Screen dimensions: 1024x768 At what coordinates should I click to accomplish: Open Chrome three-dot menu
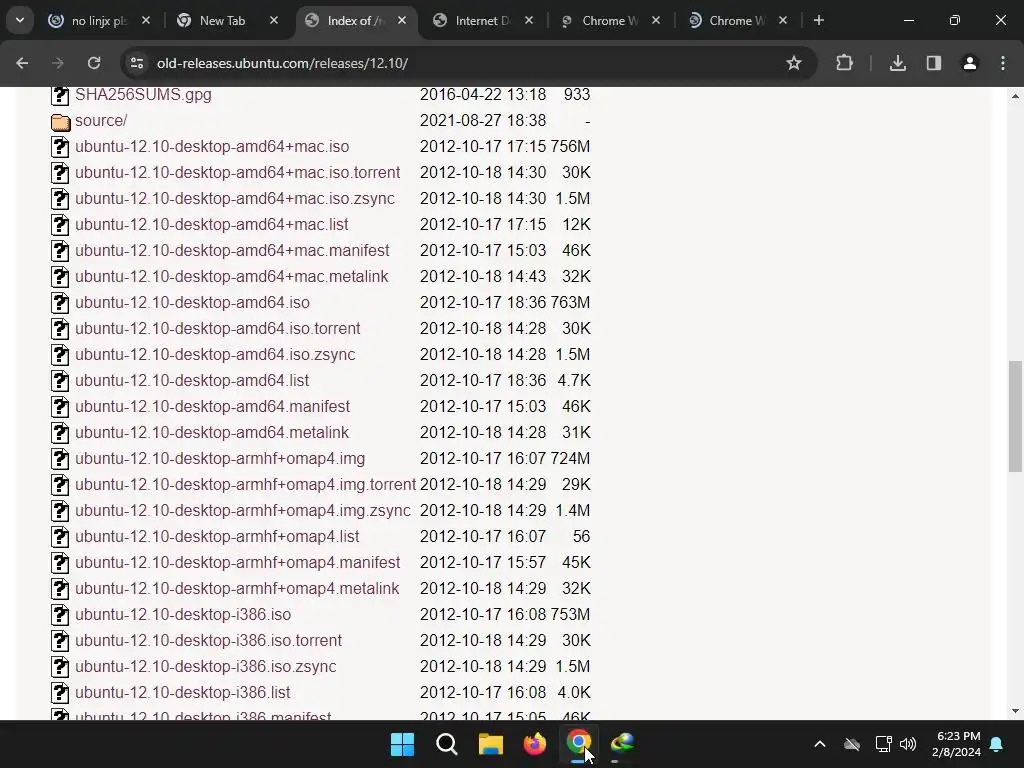pyautogui.click(x=1003, y=63)
